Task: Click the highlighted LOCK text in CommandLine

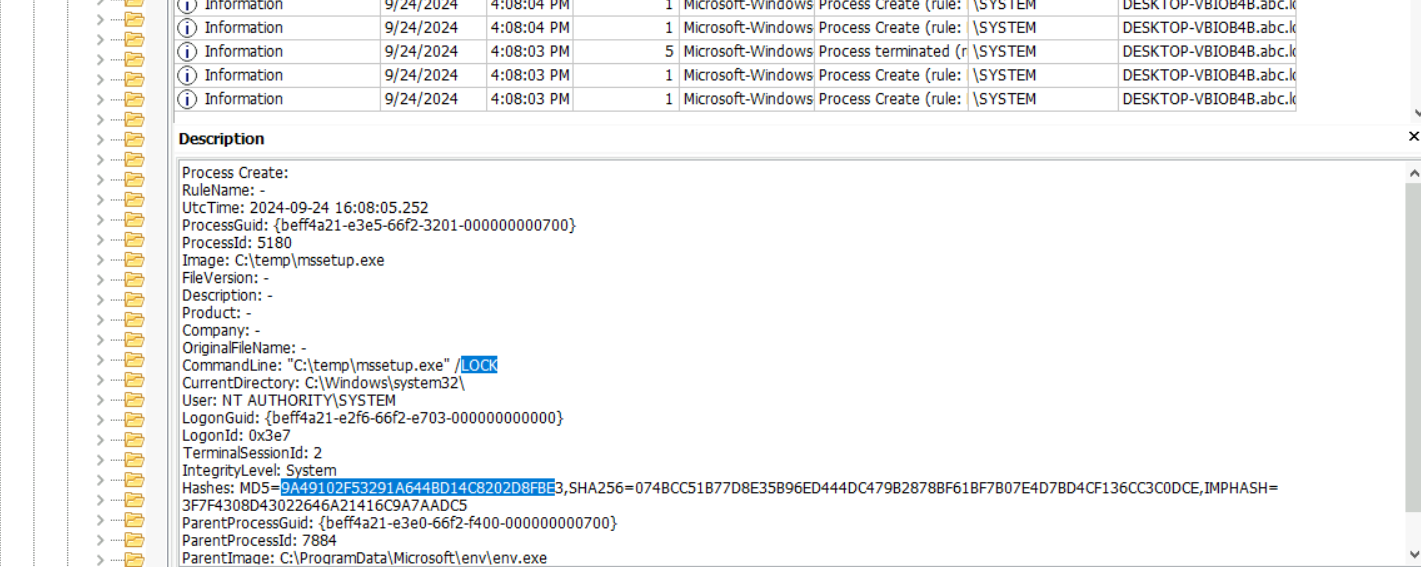Action: [x=479, y=365]
